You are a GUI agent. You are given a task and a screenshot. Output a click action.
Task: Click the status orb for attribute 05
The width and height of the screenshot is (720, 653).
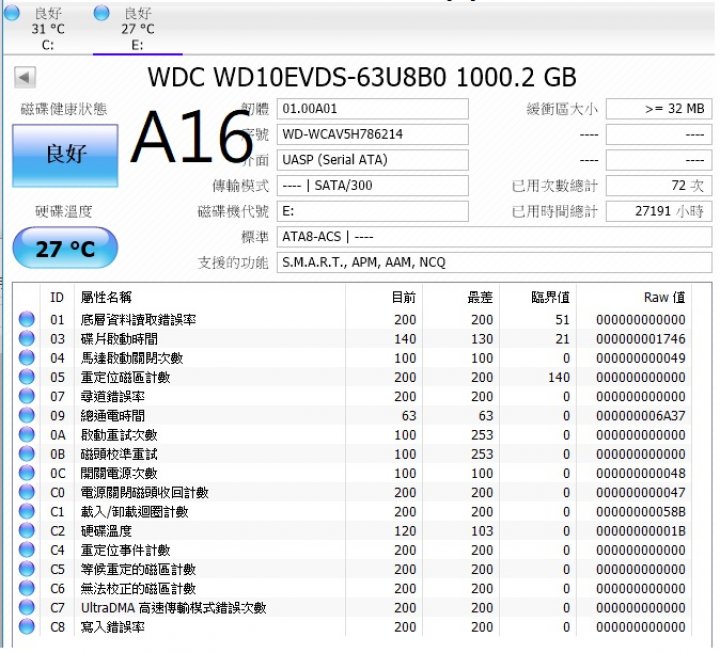pyautogui.click(x=27, y=377)
